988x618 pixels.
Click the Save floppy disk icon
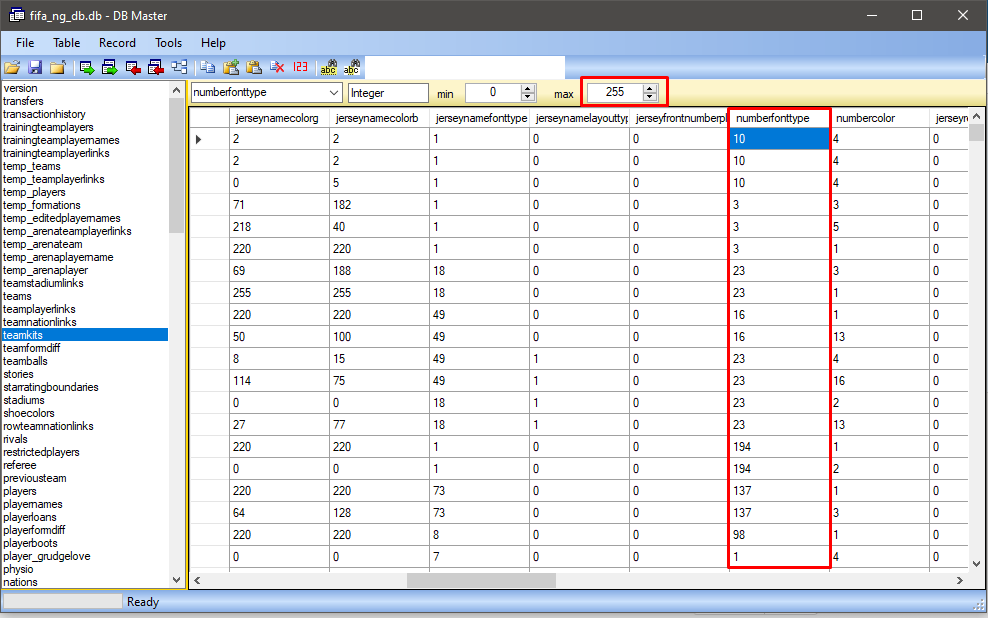[x=35, y=67]
